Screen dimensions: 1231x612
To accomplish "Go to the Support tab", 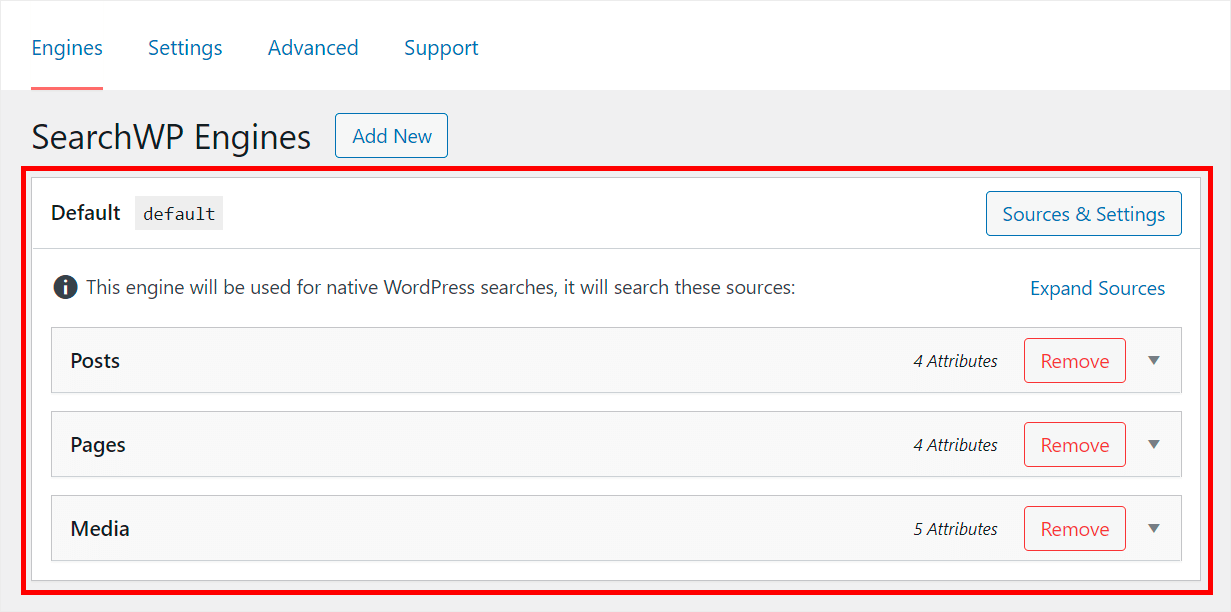I will 441,48.
